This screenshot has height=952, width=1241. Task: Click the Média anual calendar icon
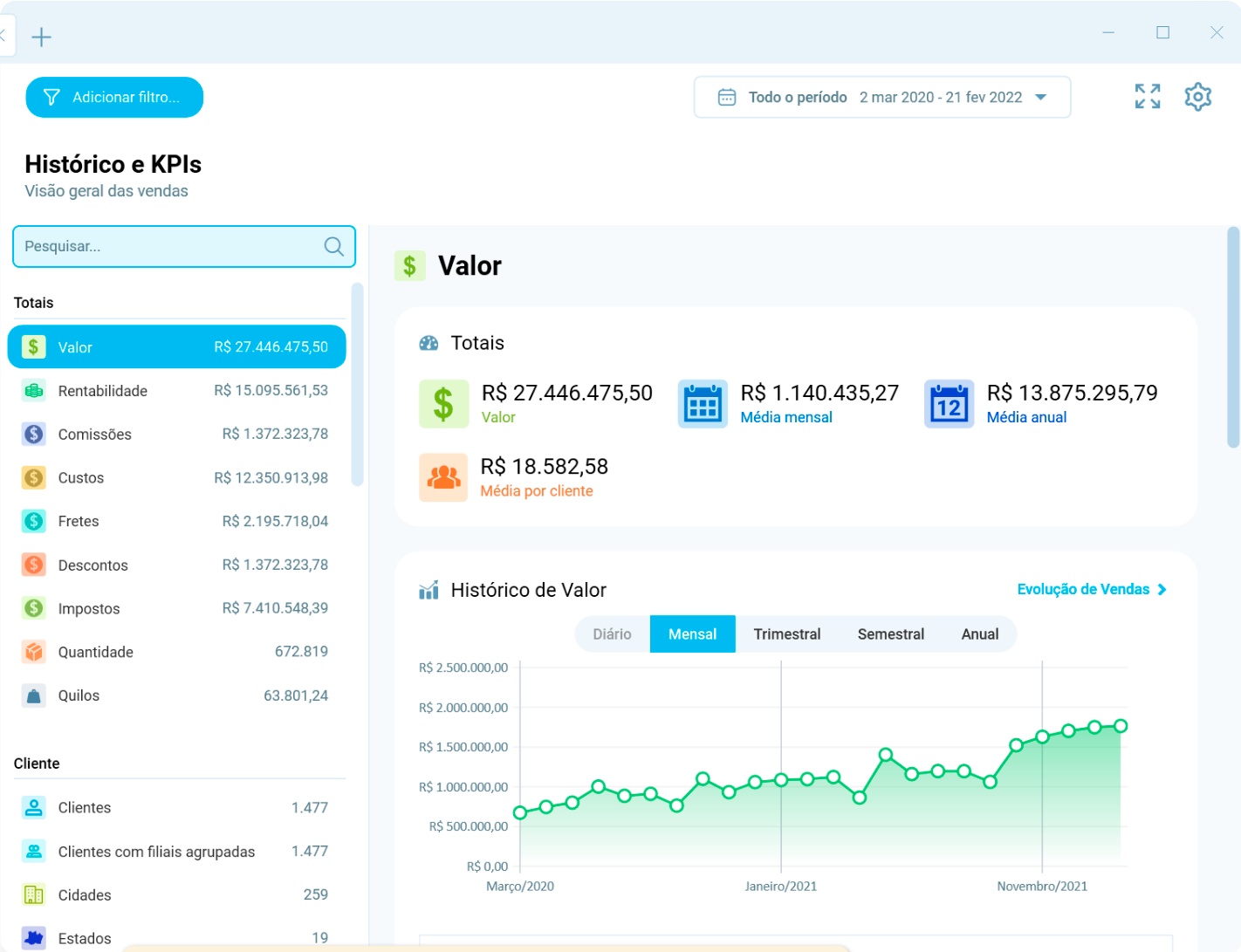(x=949, y=404)
